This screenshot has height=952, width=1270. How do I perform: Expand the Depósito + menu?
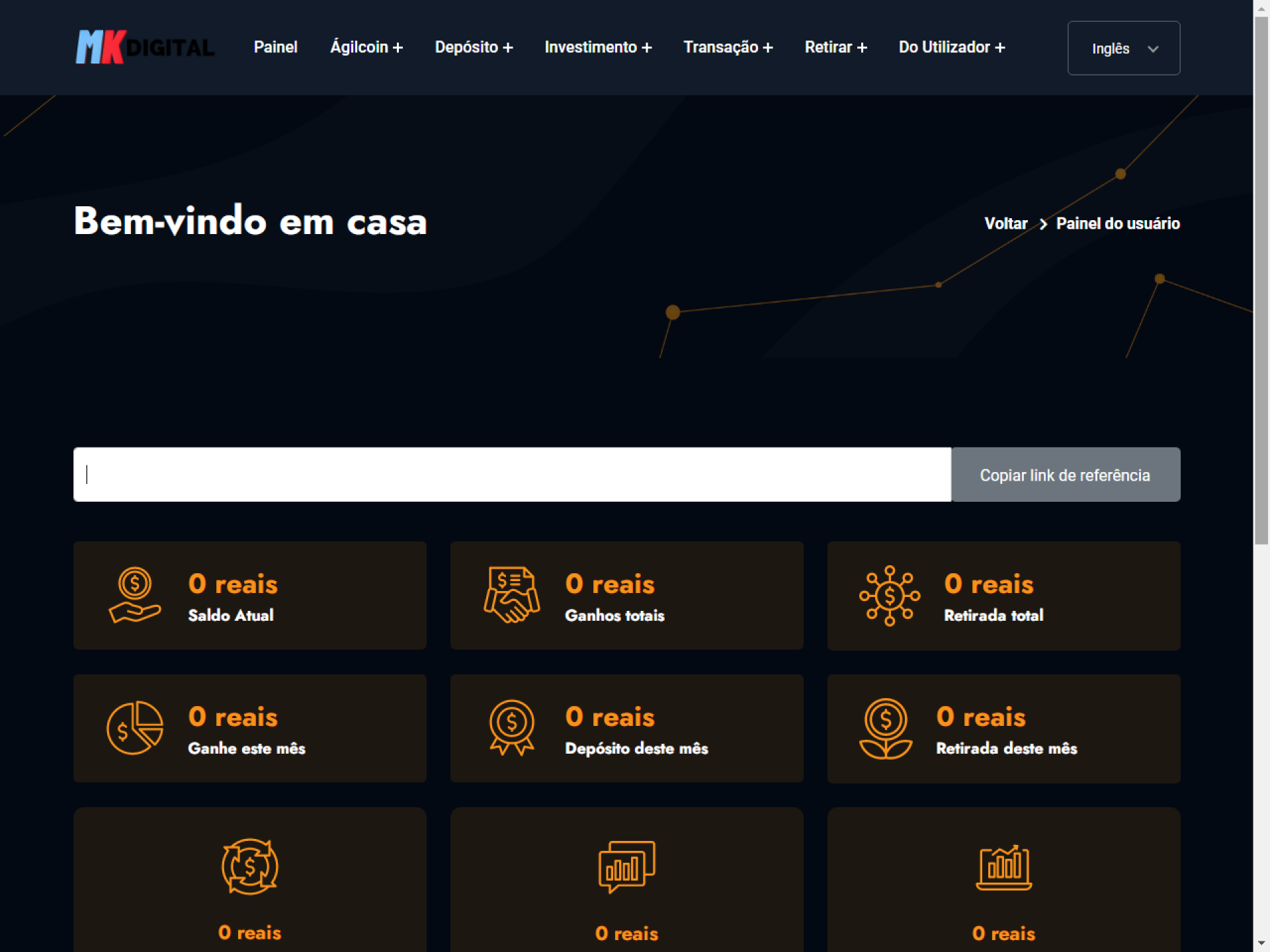click(x=474, y=47)
